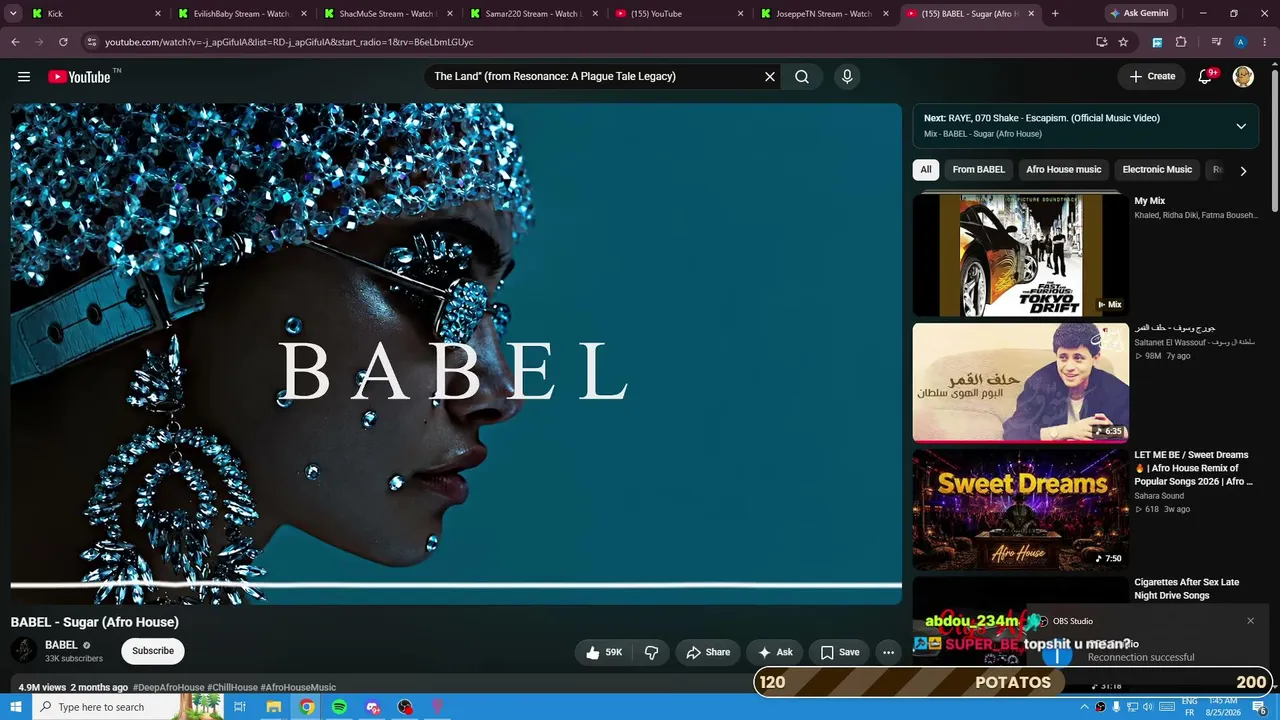1280x720 pixels.
Task: Open the Chrome extensions puzzle menu
Action: [1181, 42]
